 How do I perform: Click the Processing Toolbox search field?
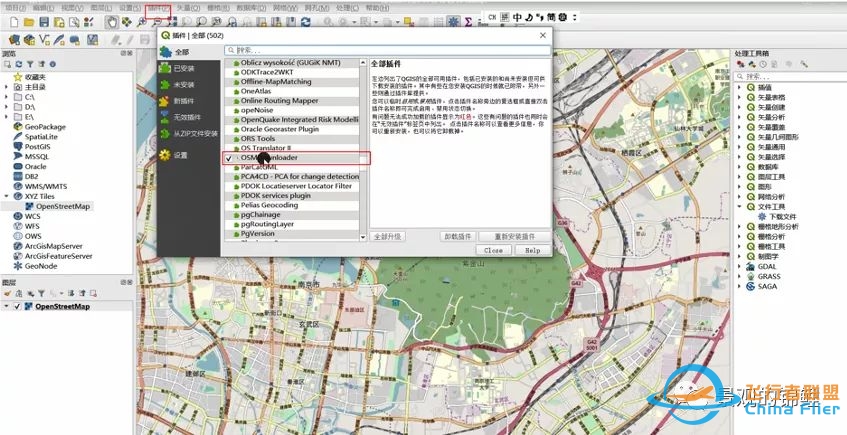coord(791,77)
